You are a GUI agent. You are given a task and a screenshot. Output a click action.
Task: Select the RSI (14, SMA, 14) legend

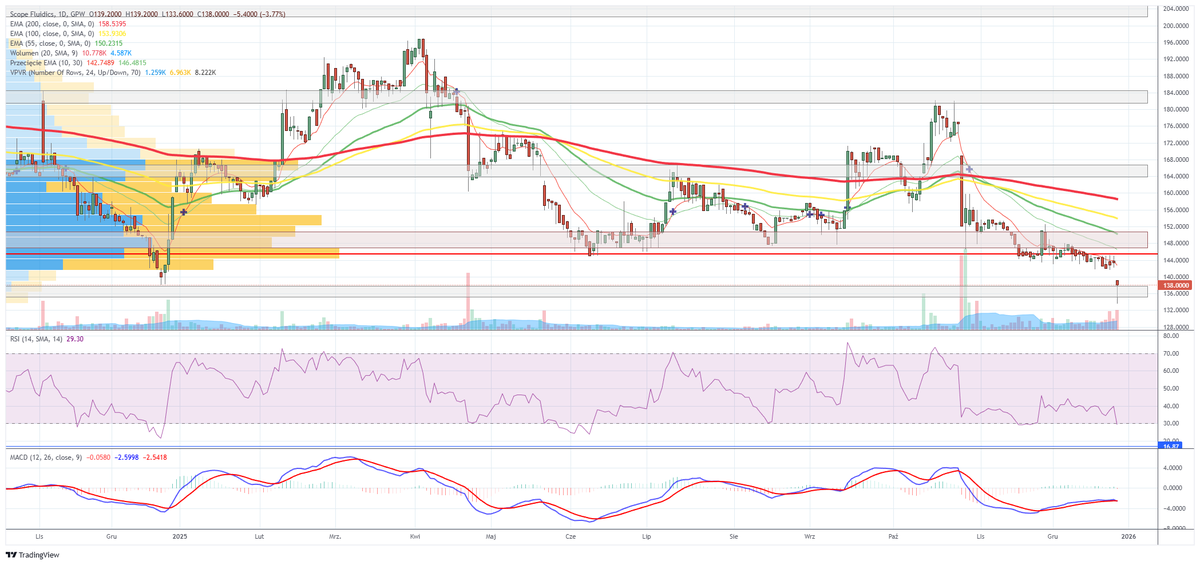(35, 340)
